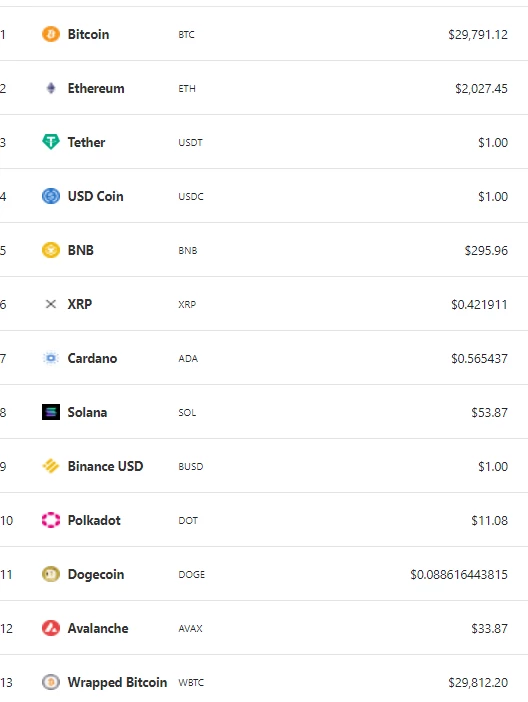Click the Dogecoin coin icon
Image resolution: width=528 pixels, height=702 pixels.
pyautogui.click(x=51, y=574)
